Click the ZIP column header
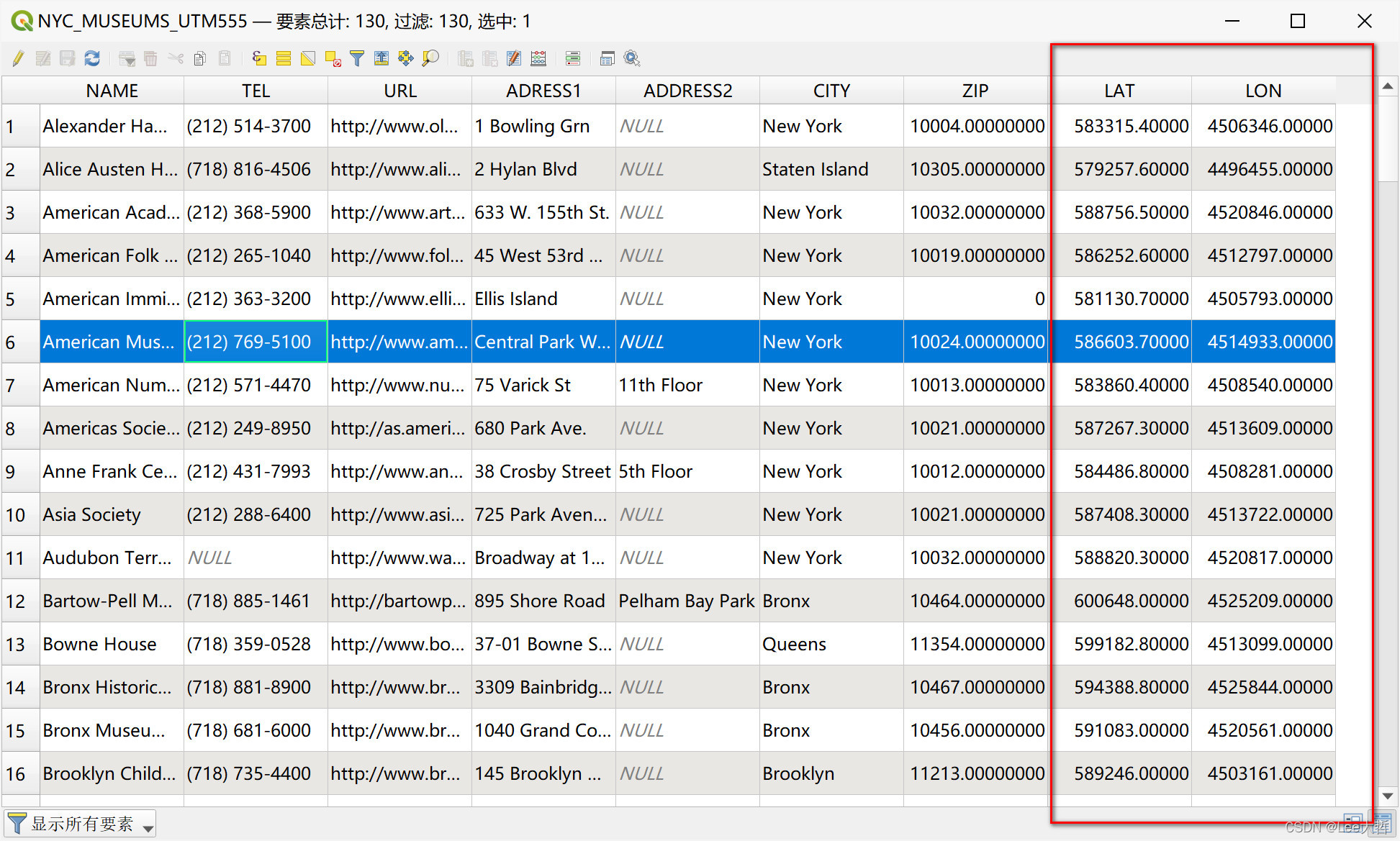 click(x=975, y=91)
